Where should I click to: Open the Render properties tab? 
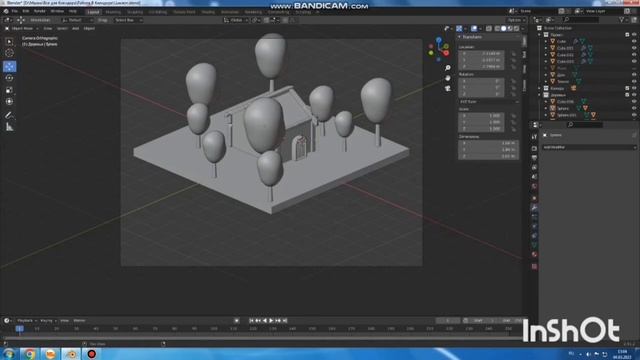pyautogui.click(x=534, y=149)
